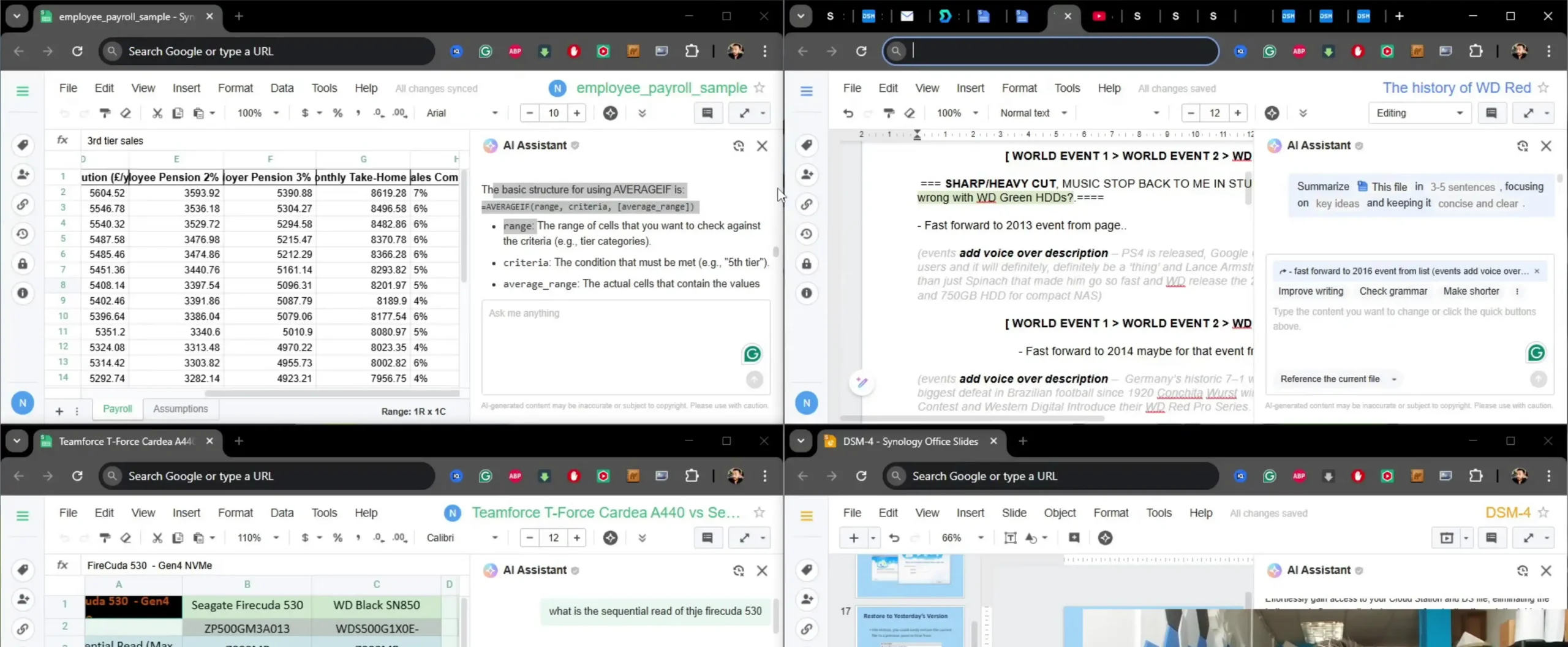The width and height of the screenshot is (1568, 647).
Task: Click the AI icon in WD Red document toolbar
Action: pyautogui.click(x=1272, y=113)
